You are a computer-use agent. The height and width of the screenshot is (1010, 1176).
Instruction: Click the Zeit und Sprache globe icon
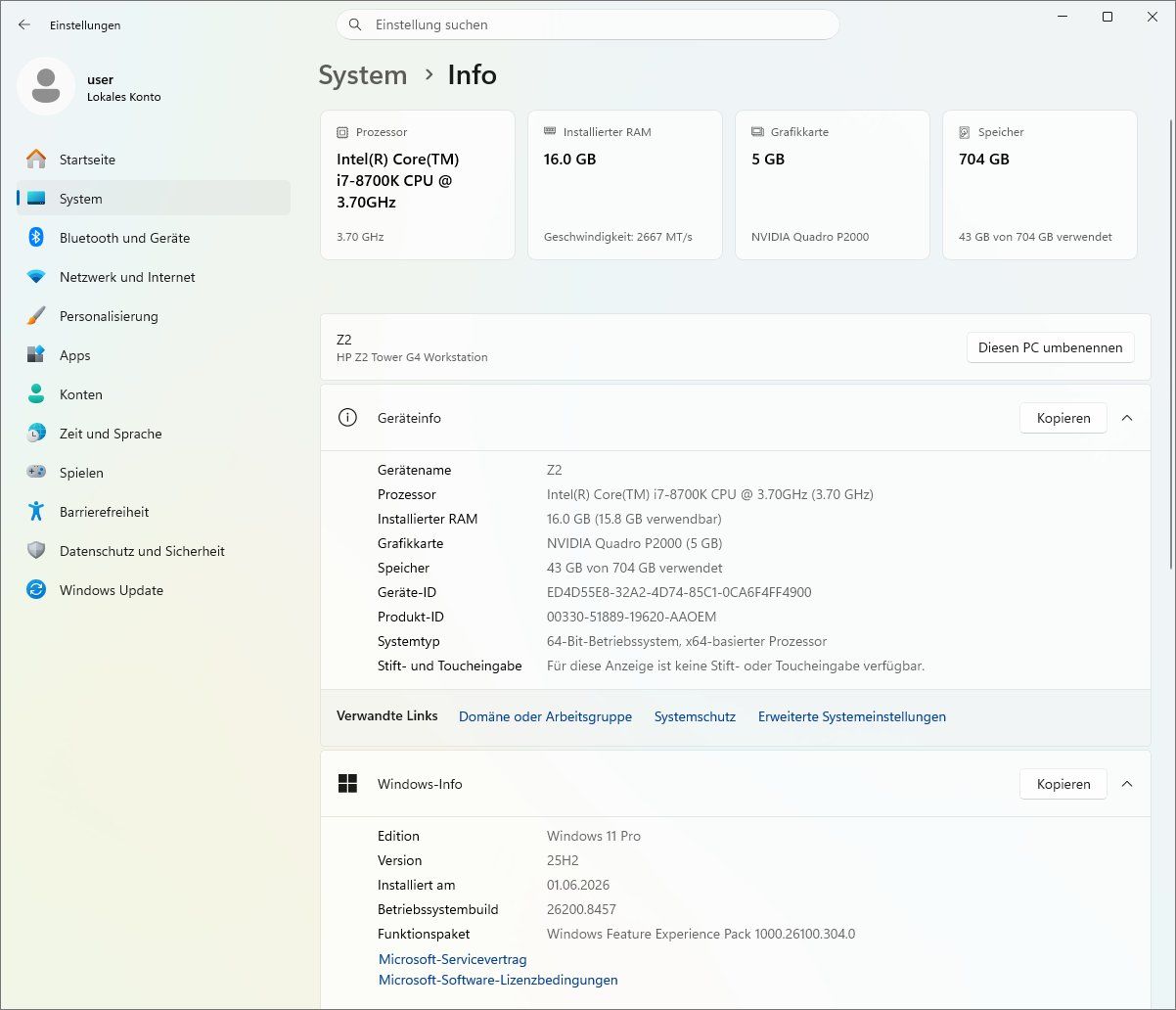pyautogui.click(x=36, y=434)
